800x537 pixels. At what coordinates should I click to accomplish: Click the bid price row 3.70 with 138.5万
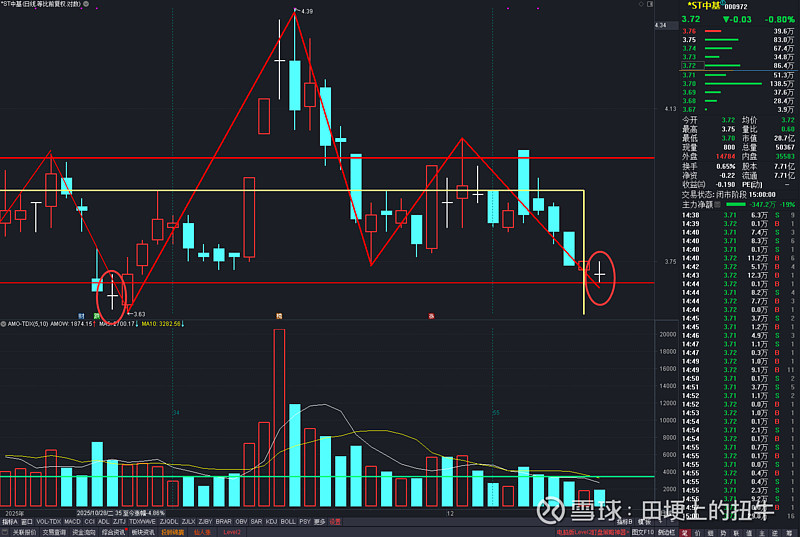tap(738, 84)
